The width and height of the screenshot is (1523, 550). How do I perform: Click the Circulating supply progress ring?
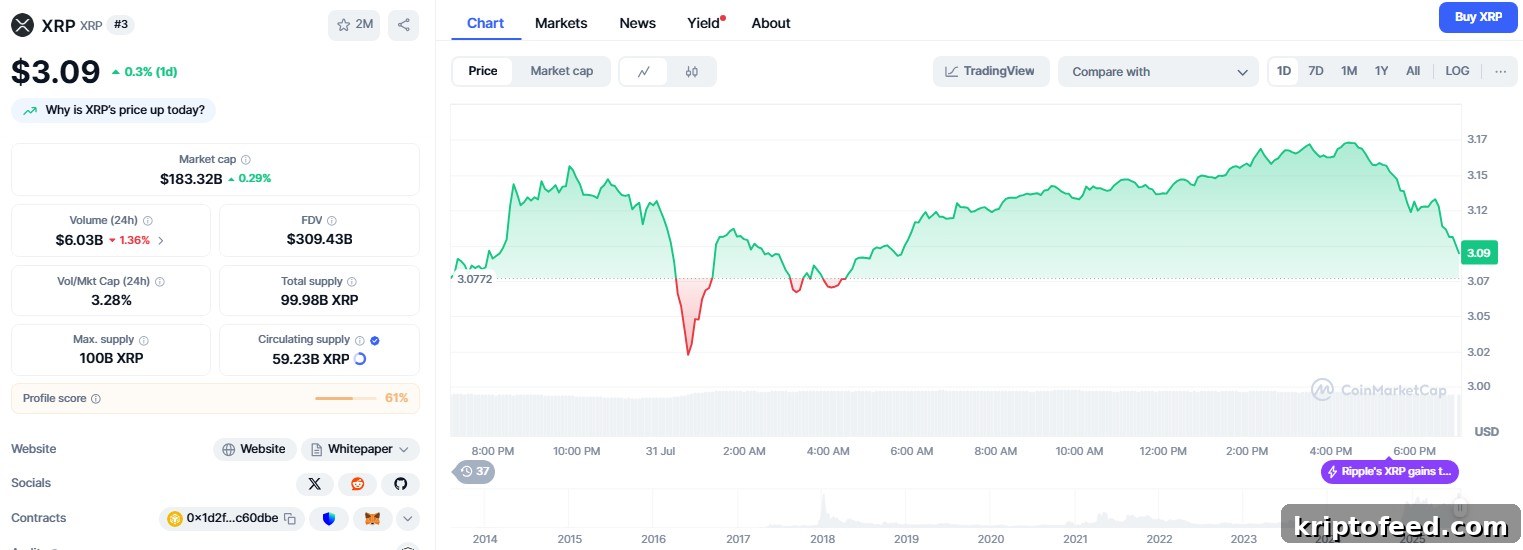point(360,358)
